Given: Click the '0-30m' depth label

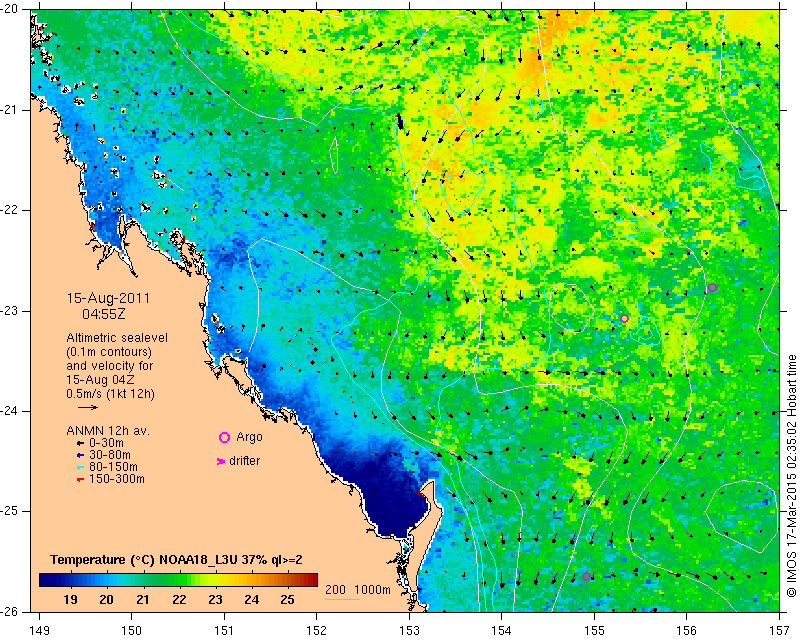Looking at the screenshot, I should 106,443.
